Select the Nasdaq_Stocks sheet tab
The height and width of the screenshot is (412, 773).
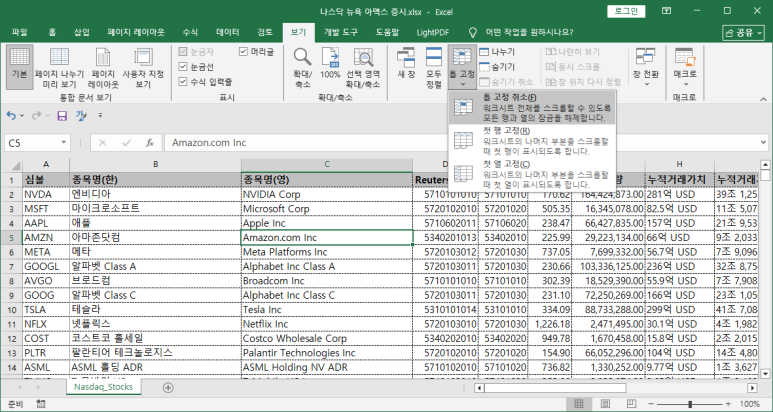coord(103,387)
